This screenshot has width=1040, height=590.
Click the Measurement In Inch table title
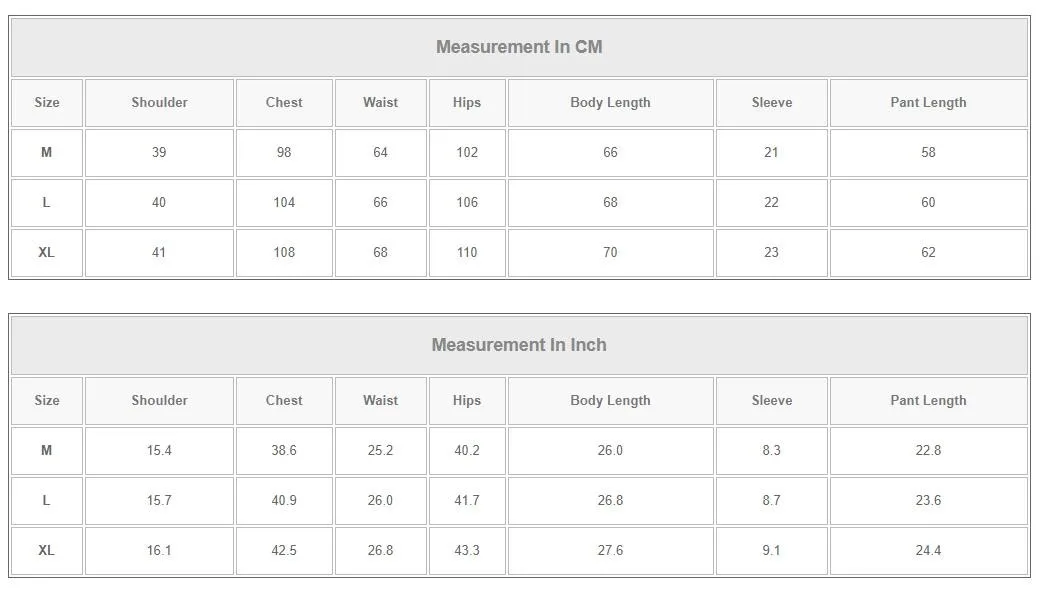[519, 345]
